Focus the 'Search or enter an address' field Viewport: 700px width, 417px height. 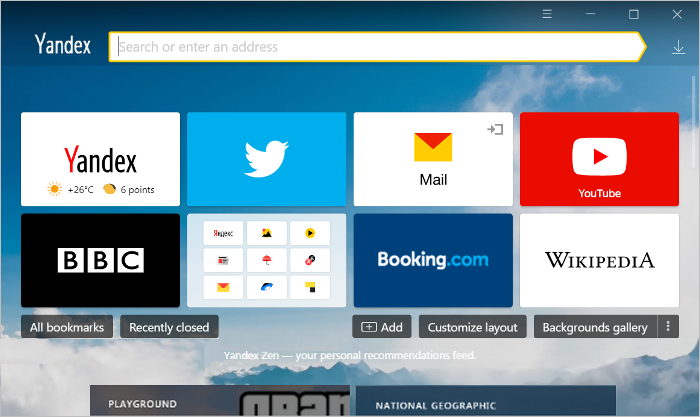(377, 46)
